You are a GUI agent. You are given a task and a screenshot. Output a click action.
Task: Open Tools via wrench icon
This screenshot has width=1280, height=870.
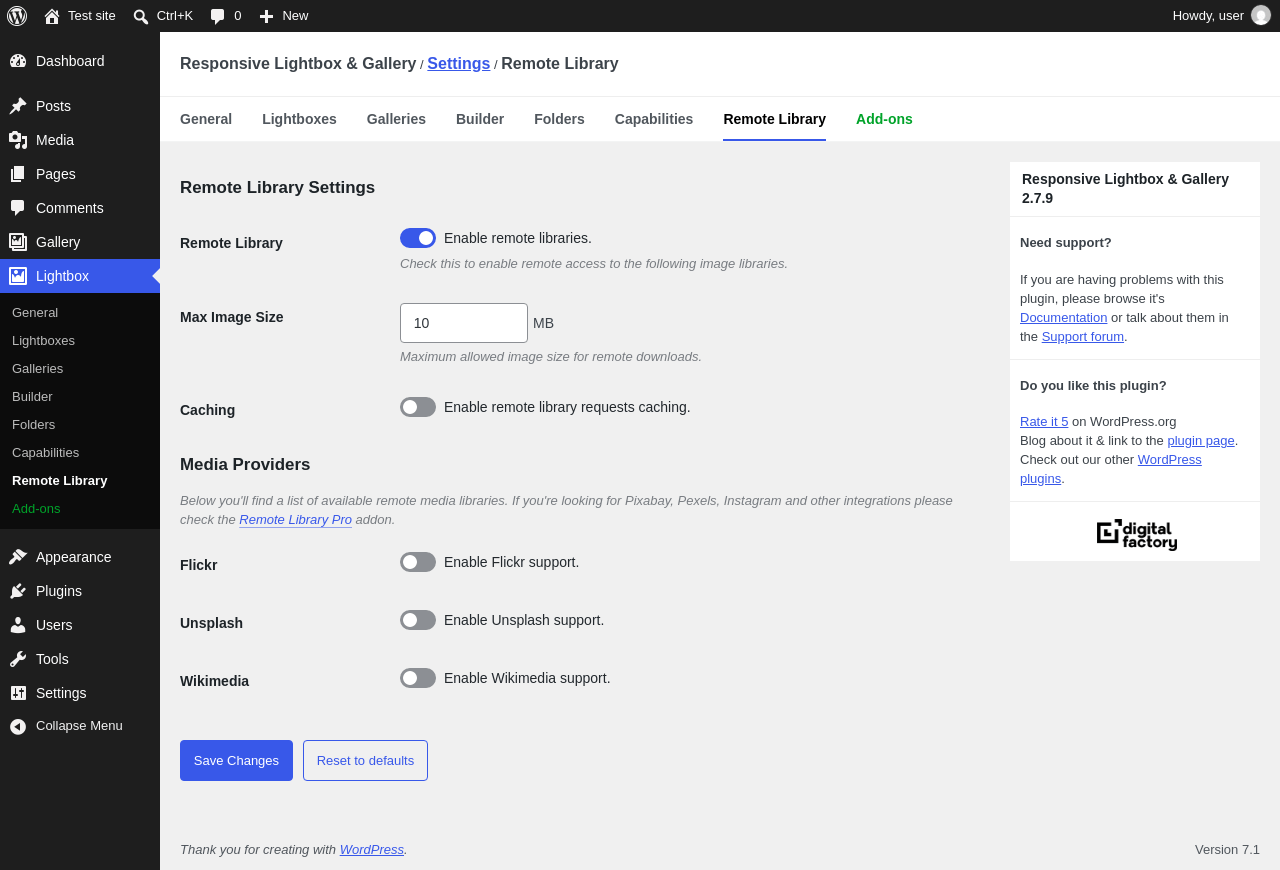pyautogui.click(x=18, y=659)
